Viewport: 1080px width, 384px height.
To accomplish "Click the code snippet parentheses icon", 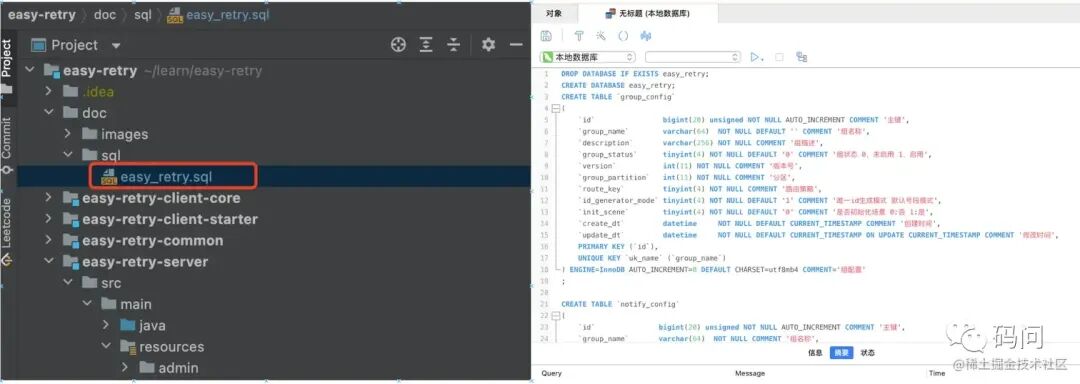I will click(623, 36).
